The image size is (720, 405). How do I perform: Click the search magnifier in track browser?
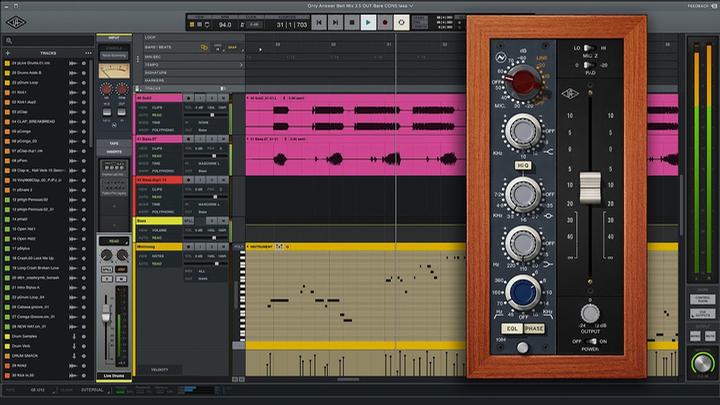click(x=9, y=41)
